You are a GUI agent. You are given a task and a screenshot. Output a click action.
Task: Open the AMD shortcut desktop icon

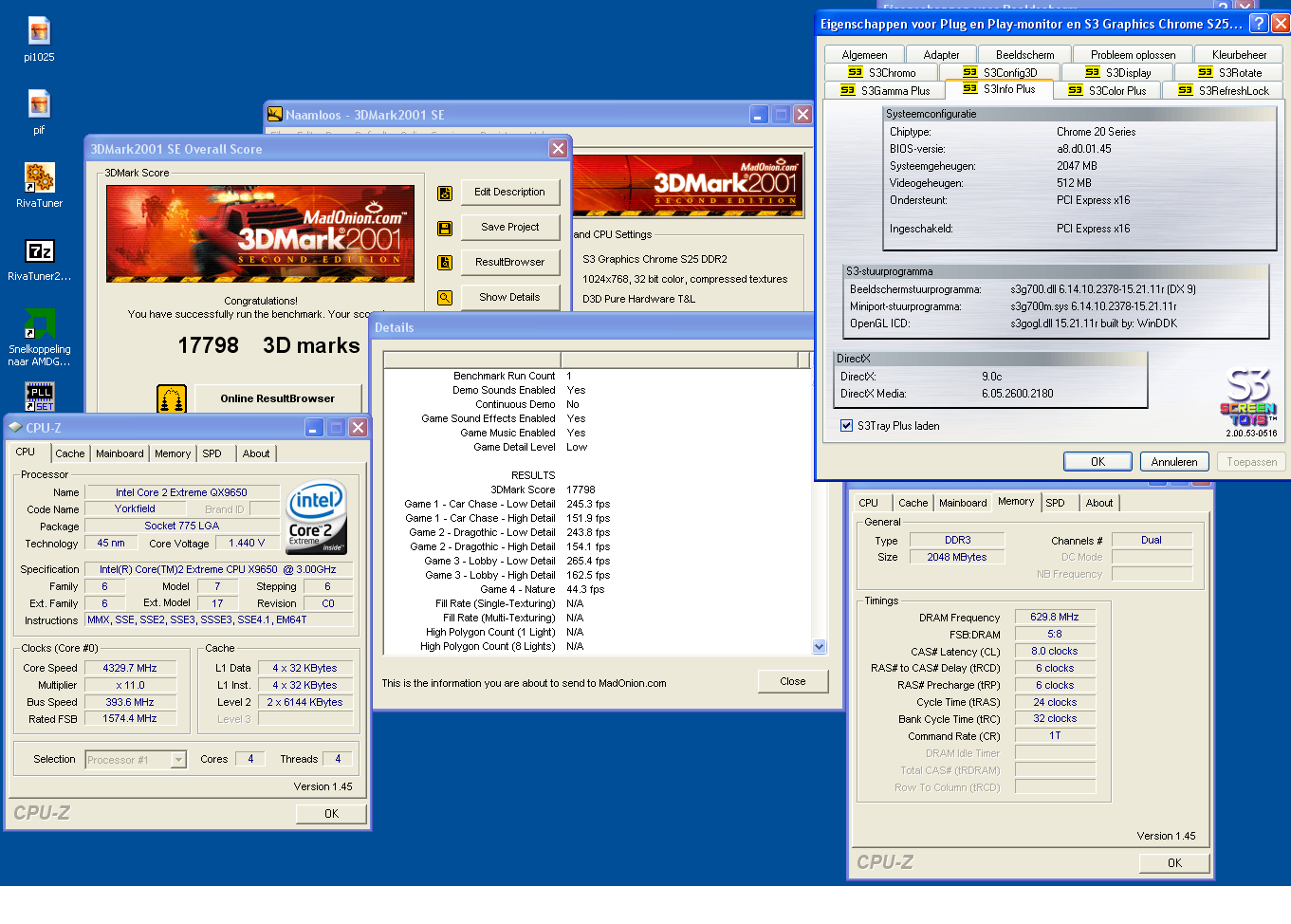coord(39,323)
